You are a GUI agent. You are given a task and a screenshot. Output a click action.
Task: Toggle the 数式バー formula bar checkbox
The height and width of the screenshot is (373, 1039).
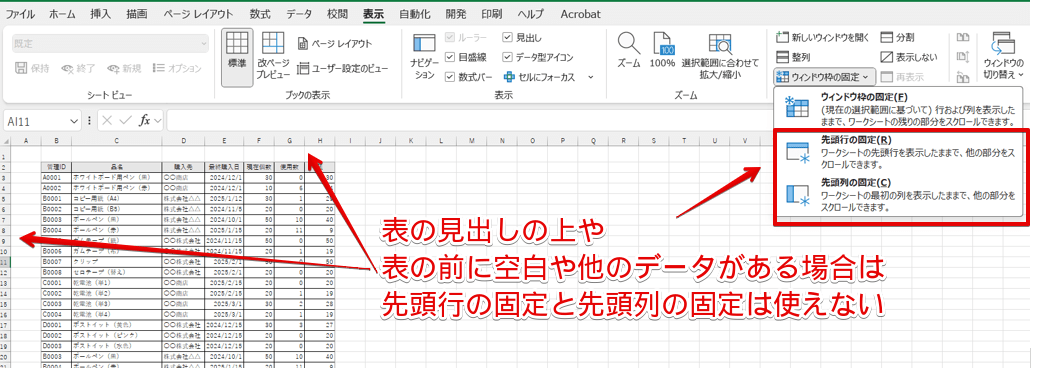point(450,77)
